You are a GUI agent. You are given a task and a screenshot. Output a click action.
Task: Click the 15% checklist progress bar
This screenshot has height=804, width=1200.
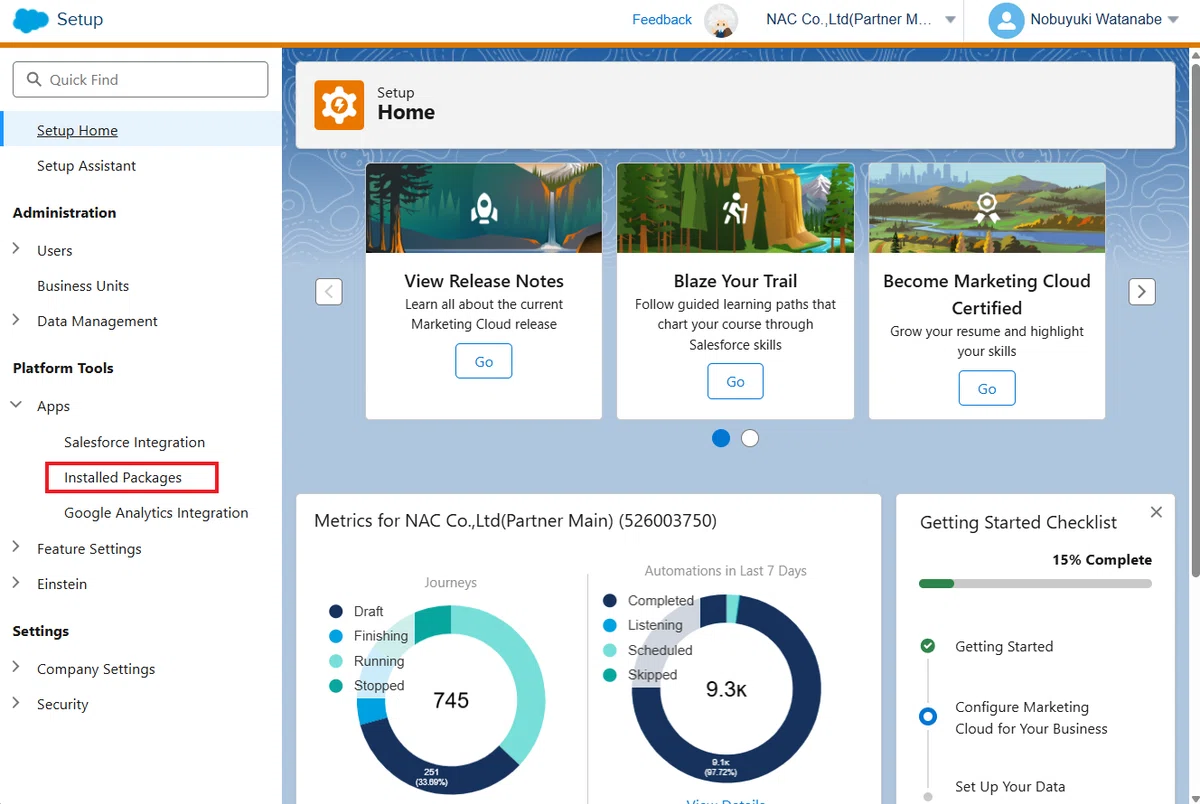[1035, 583]
